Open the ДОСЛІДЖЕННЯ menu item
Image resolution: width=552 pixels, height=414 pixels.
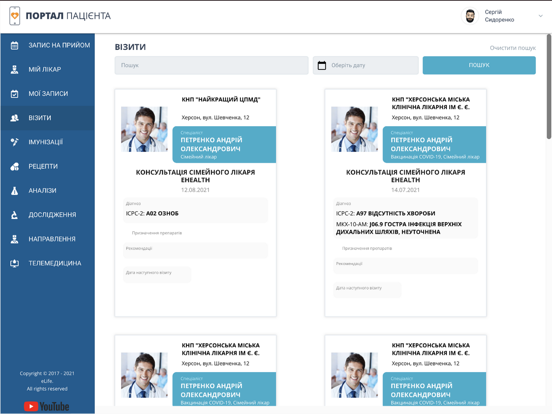click(48, 215)
